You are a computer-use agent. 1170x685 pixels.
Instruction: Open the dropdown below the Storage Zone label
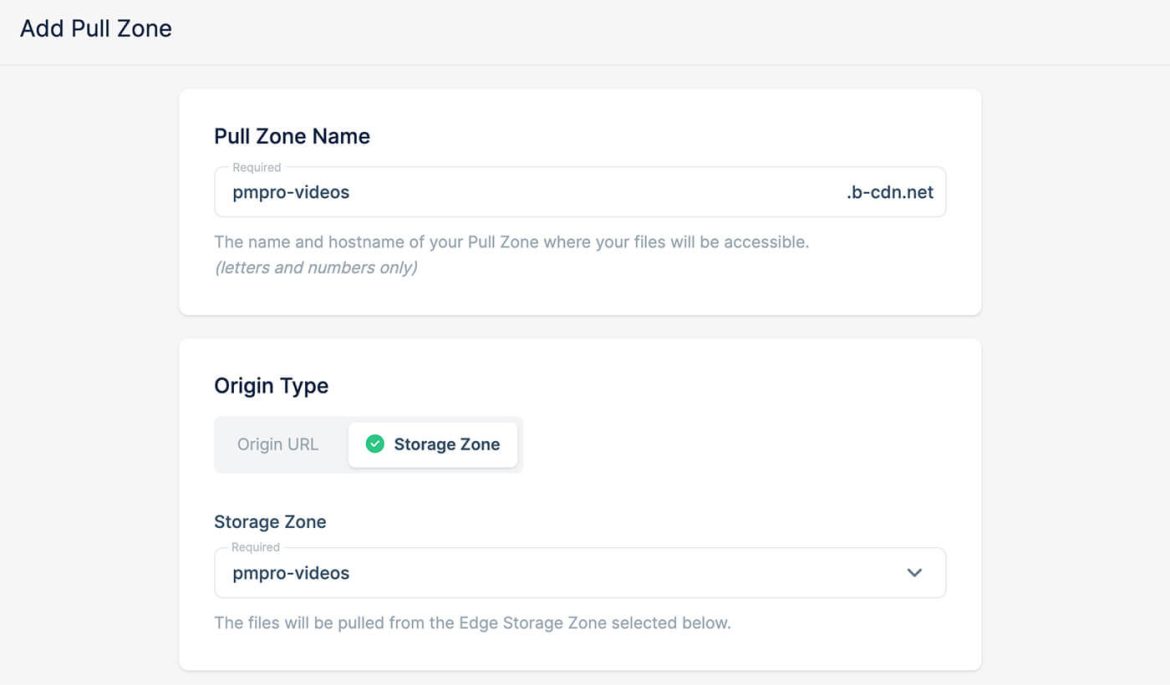(x=580, y=572)
